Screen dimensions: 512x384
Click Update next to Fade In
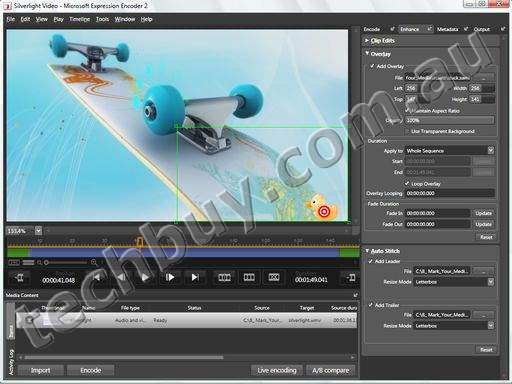pyautogui.click(x=483, y=213)
